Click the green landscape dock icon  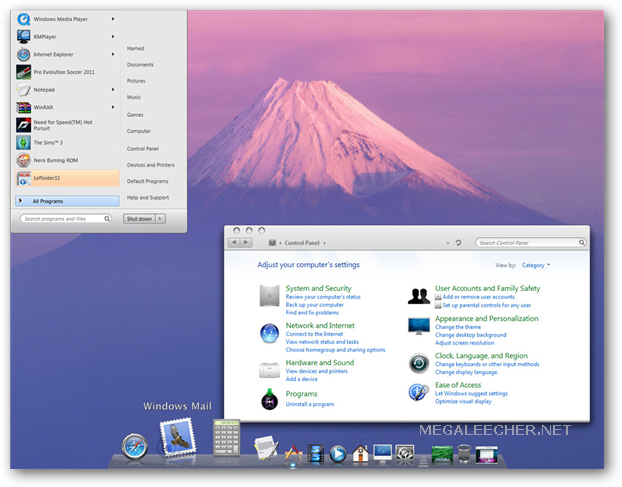(x=442, y=454)
